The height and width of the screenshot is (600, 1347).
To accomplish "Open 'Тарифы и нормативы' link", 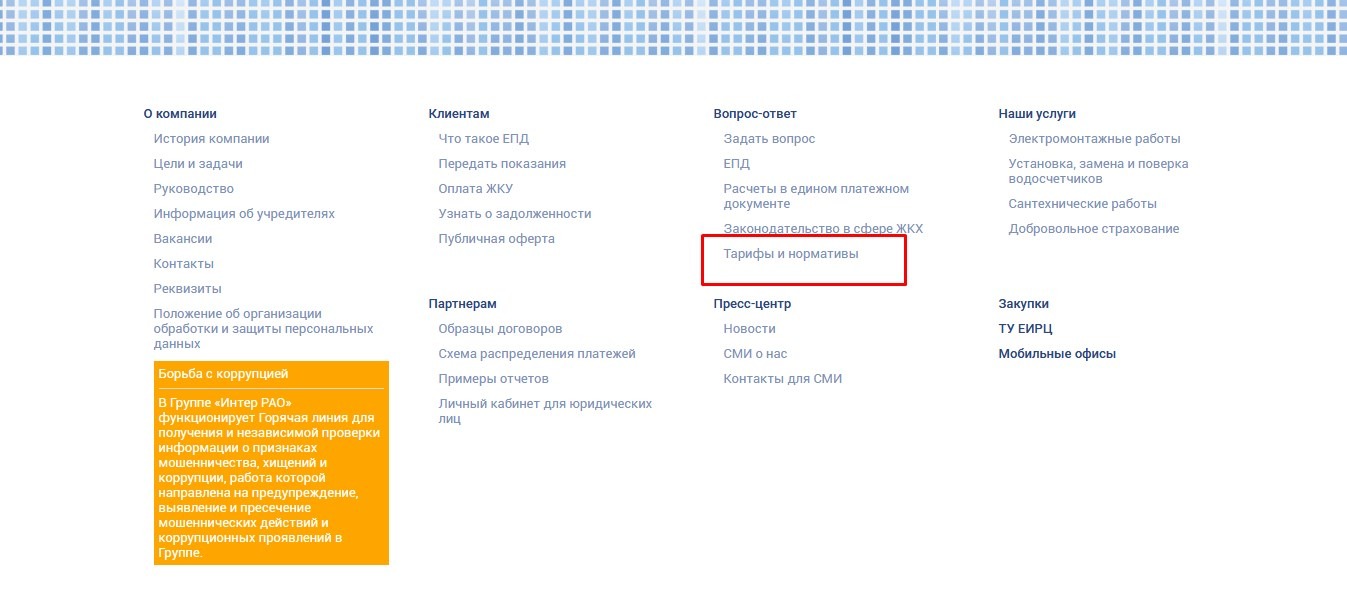I will pos(791,254).
